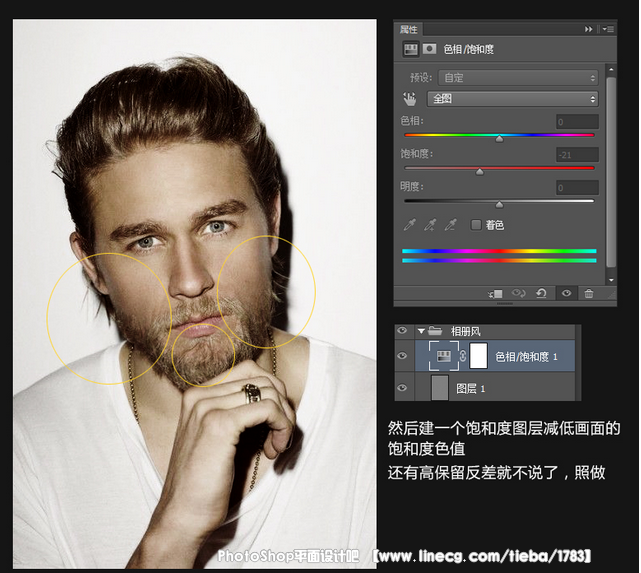Hide the 图层 1 layer
Image resolution: width=641 pixels, height=573 pixels.
pyautogui.click(x=403, y=387)
